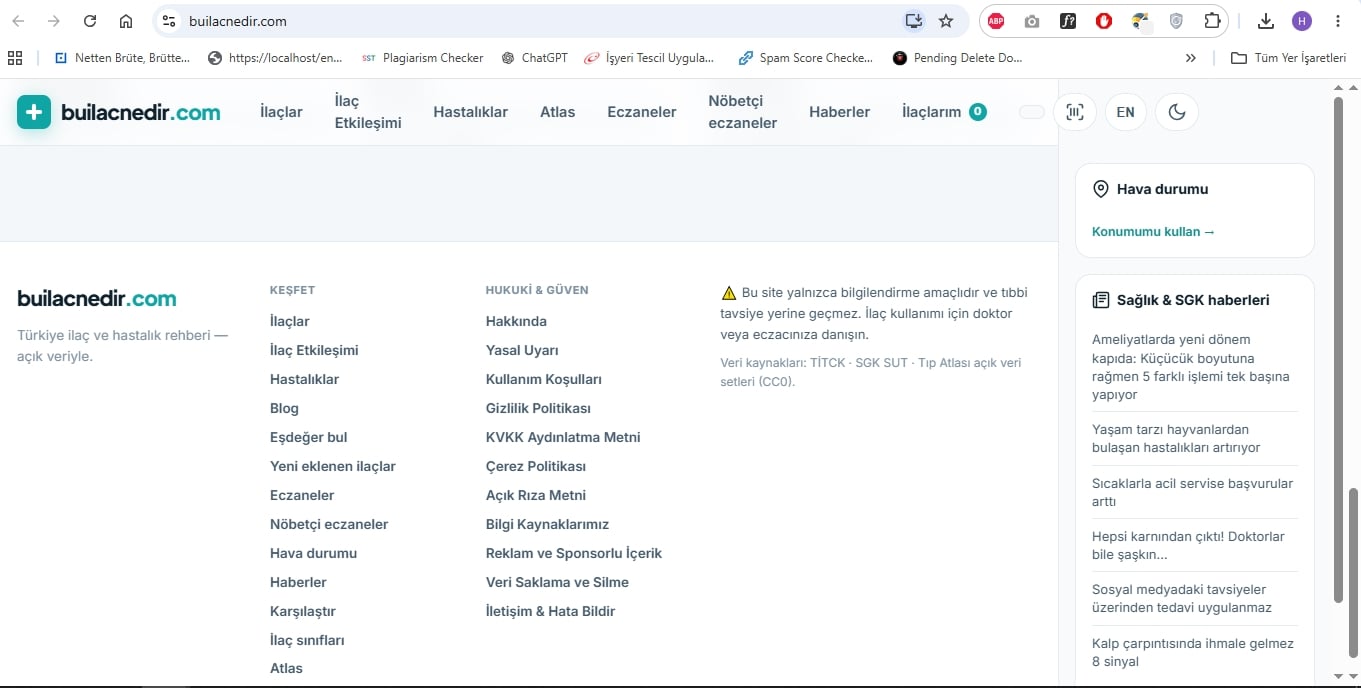The height and width of the screenshot is (688, 1361).
Task: Open Gizlilik Politikası link
Action: click(538, 408)
